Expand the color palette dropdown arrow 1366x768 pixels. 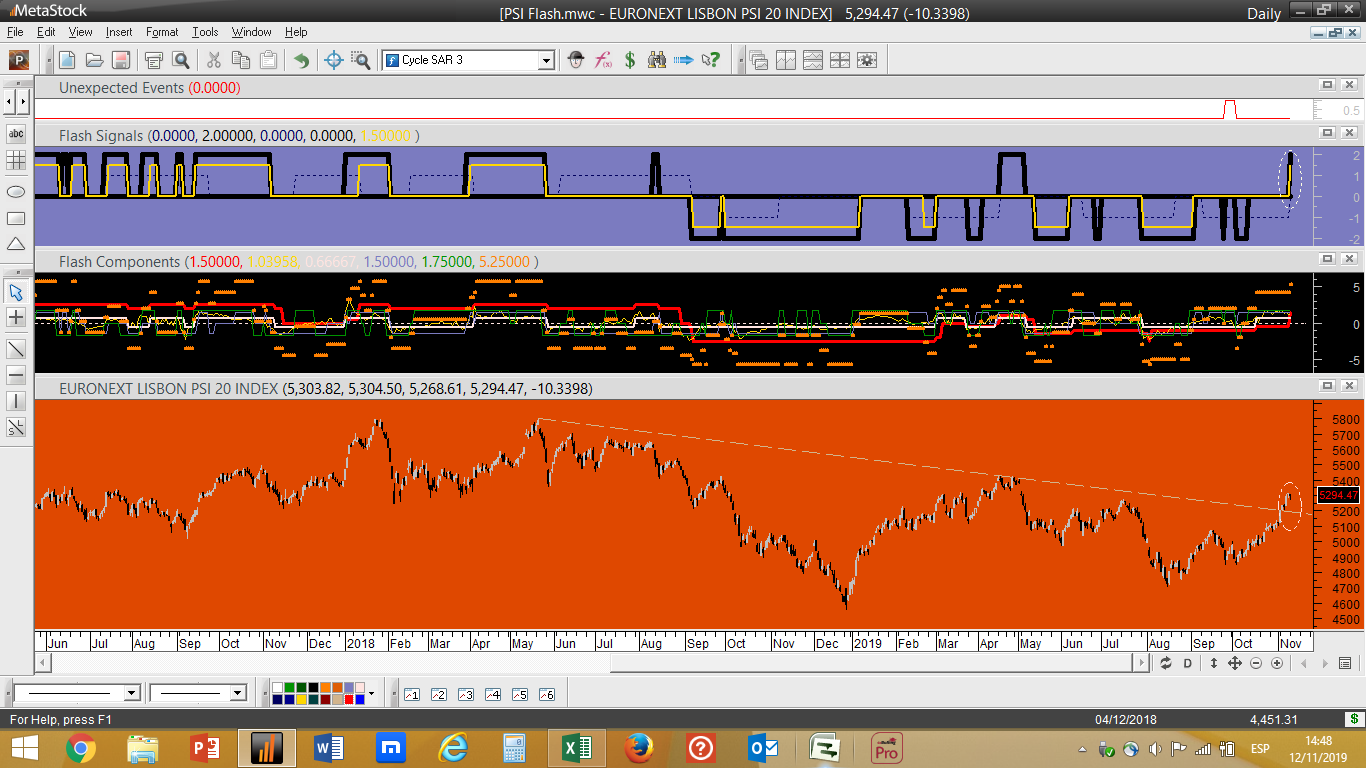[371, 693]
